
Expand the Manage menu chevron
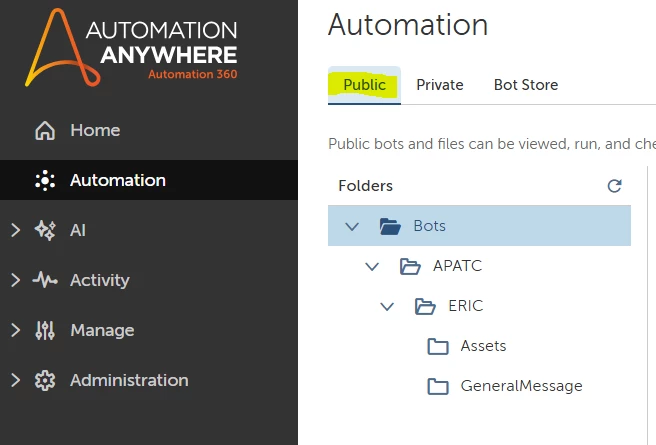coord(15,330)
